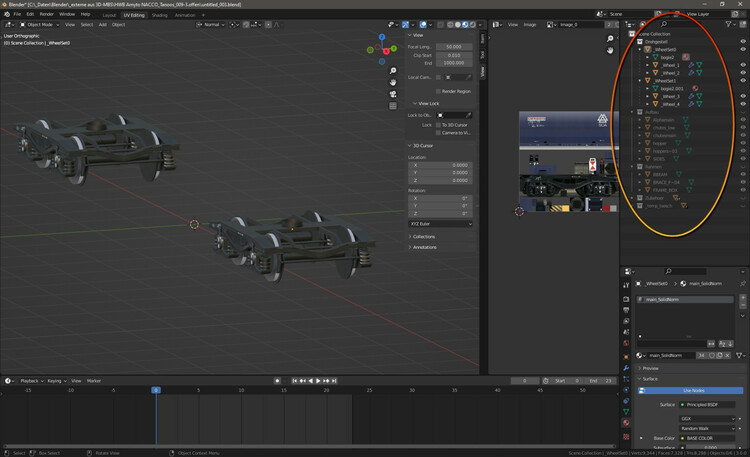Open the GGX distribution dropdown

[x=707, y=419]
